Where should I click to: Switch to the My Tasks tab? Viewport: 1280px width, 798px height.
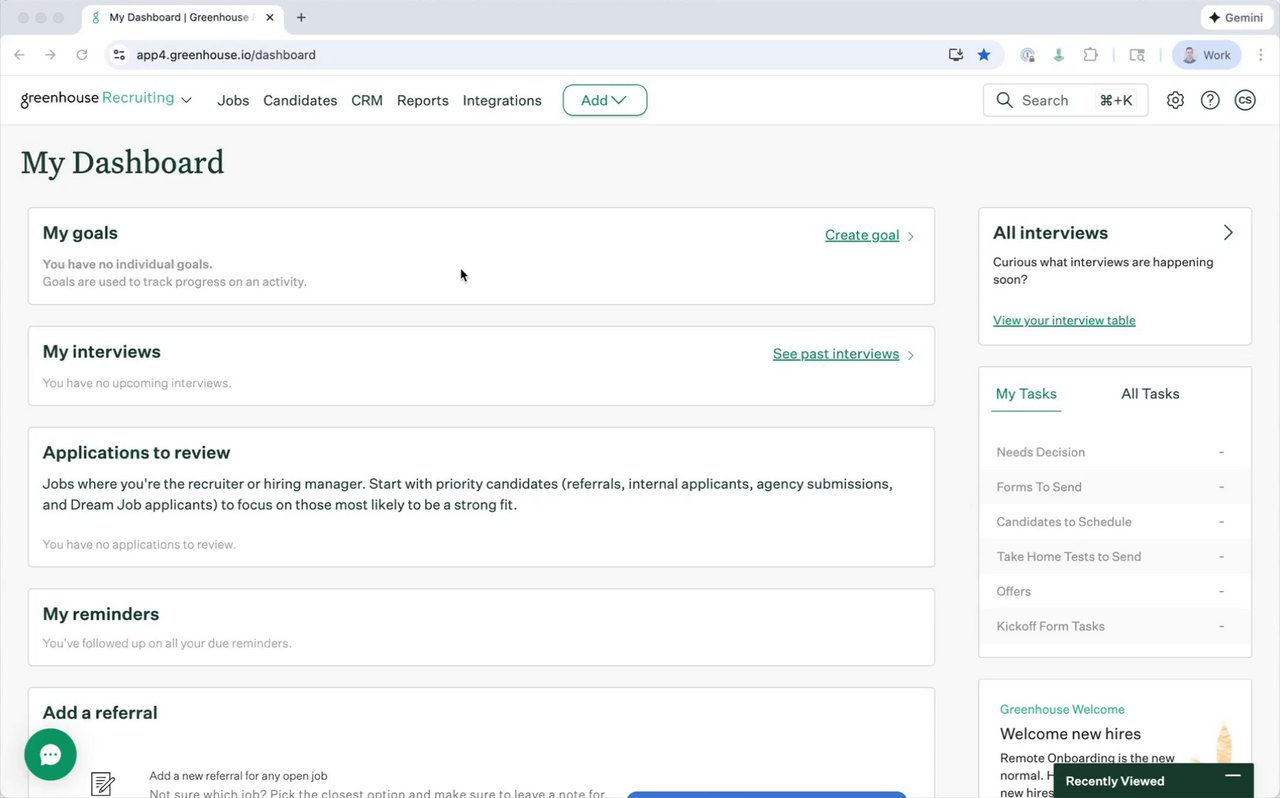[1026, 394]
